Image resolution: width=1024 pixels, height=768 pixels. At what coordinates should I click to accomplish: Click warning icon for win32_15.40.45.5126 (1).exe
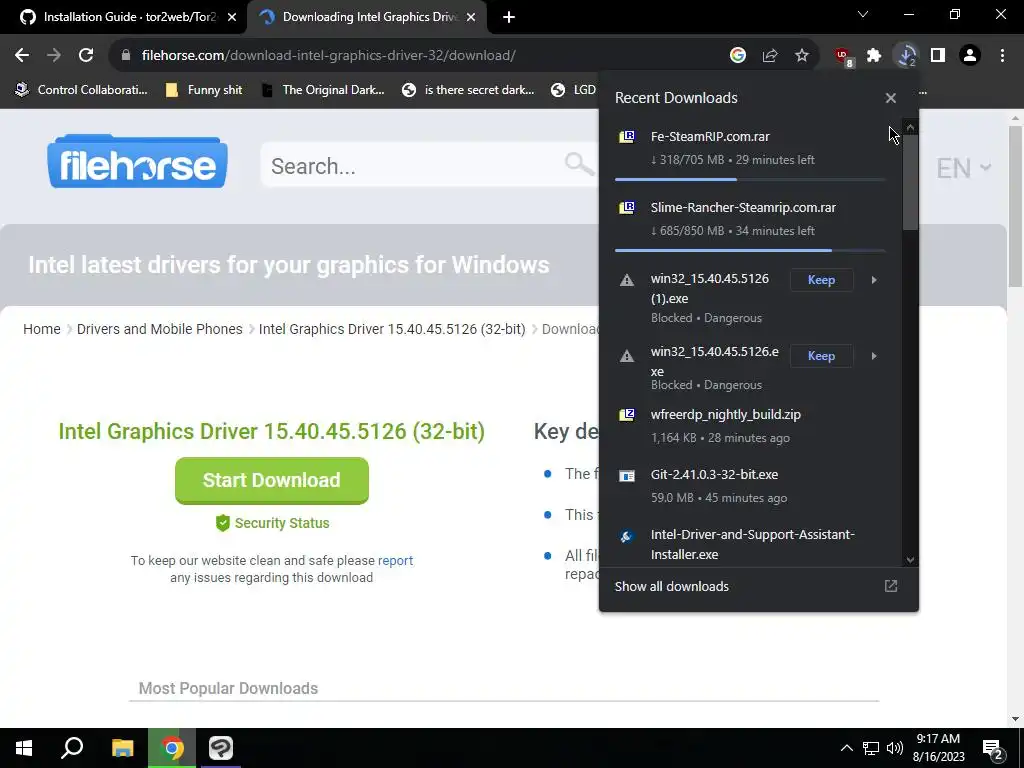[x=627, y=280]
